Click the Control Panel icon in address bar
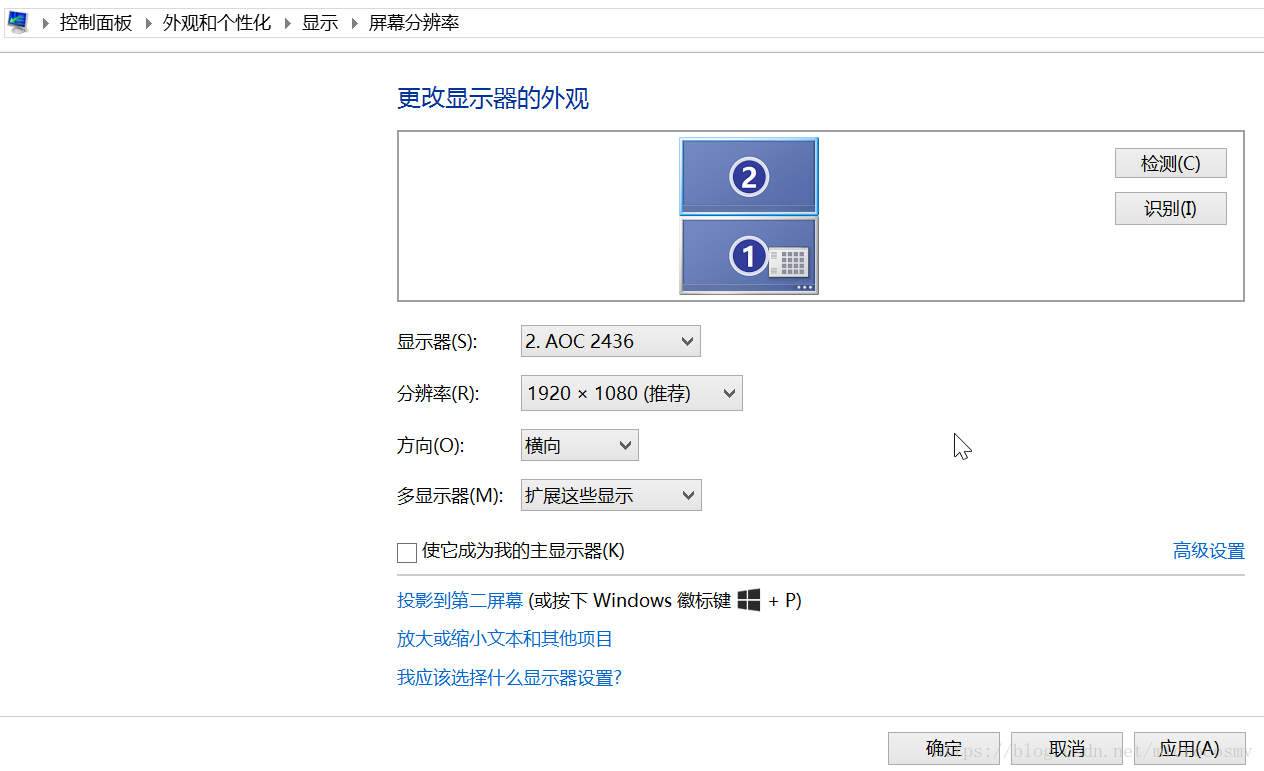 pos(17,23)
